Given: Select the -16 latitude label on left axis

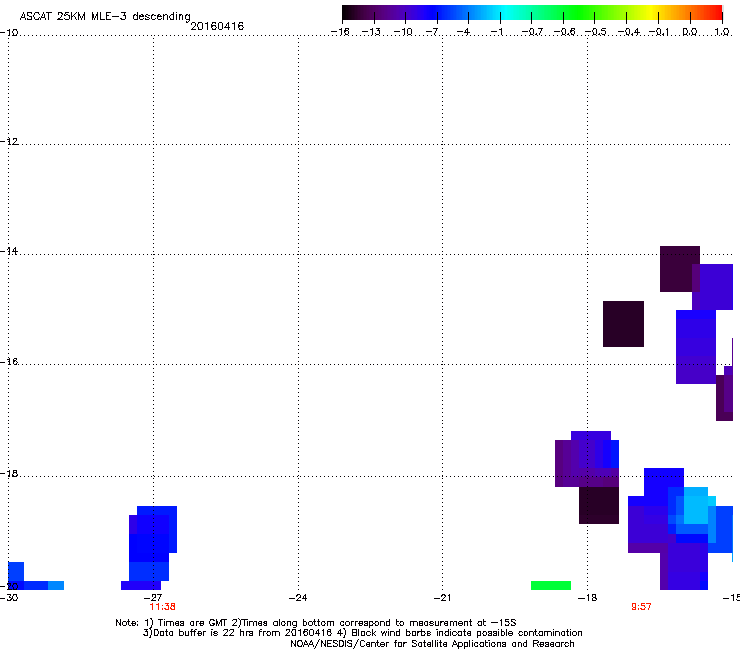Looking at the screenshot, I should 9,362.
